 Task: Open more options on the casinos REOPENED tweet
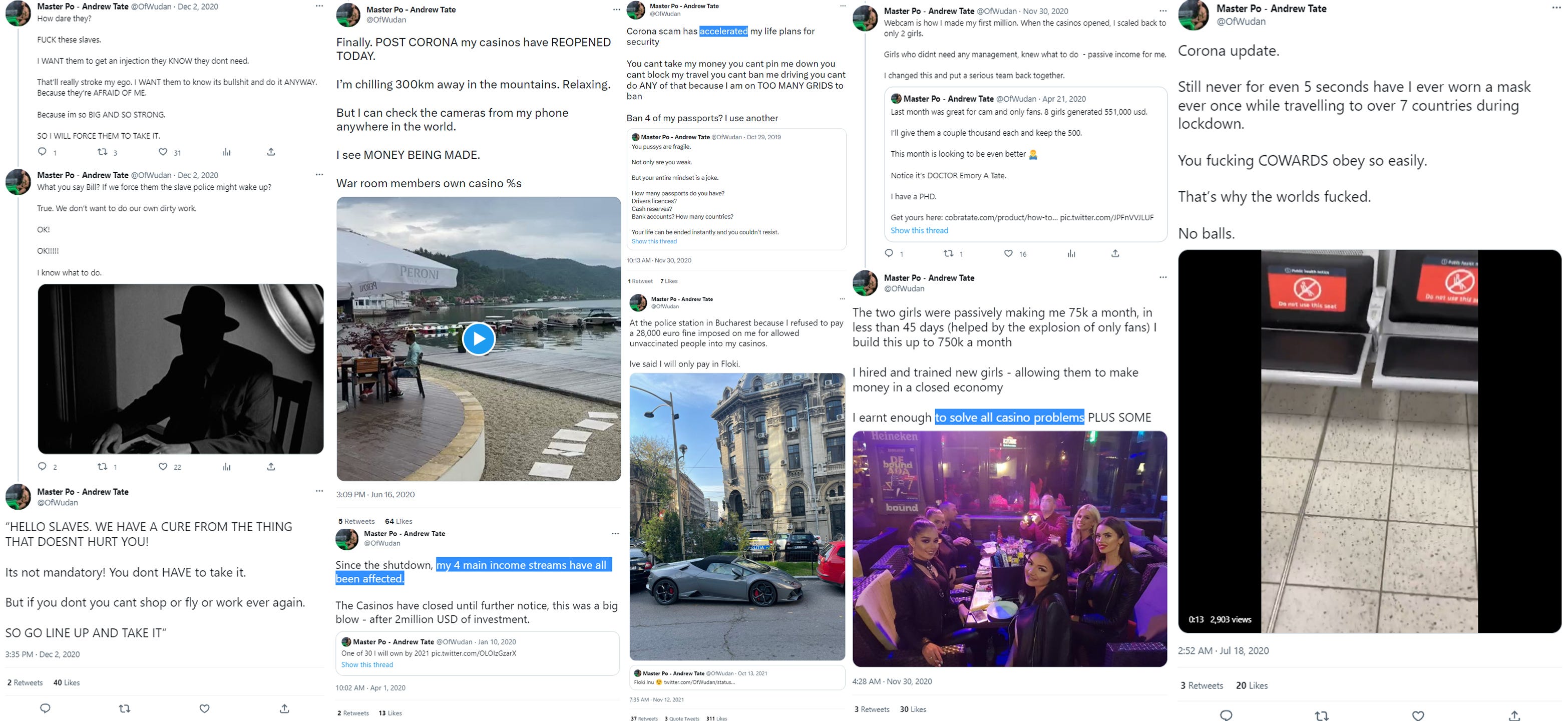coord(615,10)
